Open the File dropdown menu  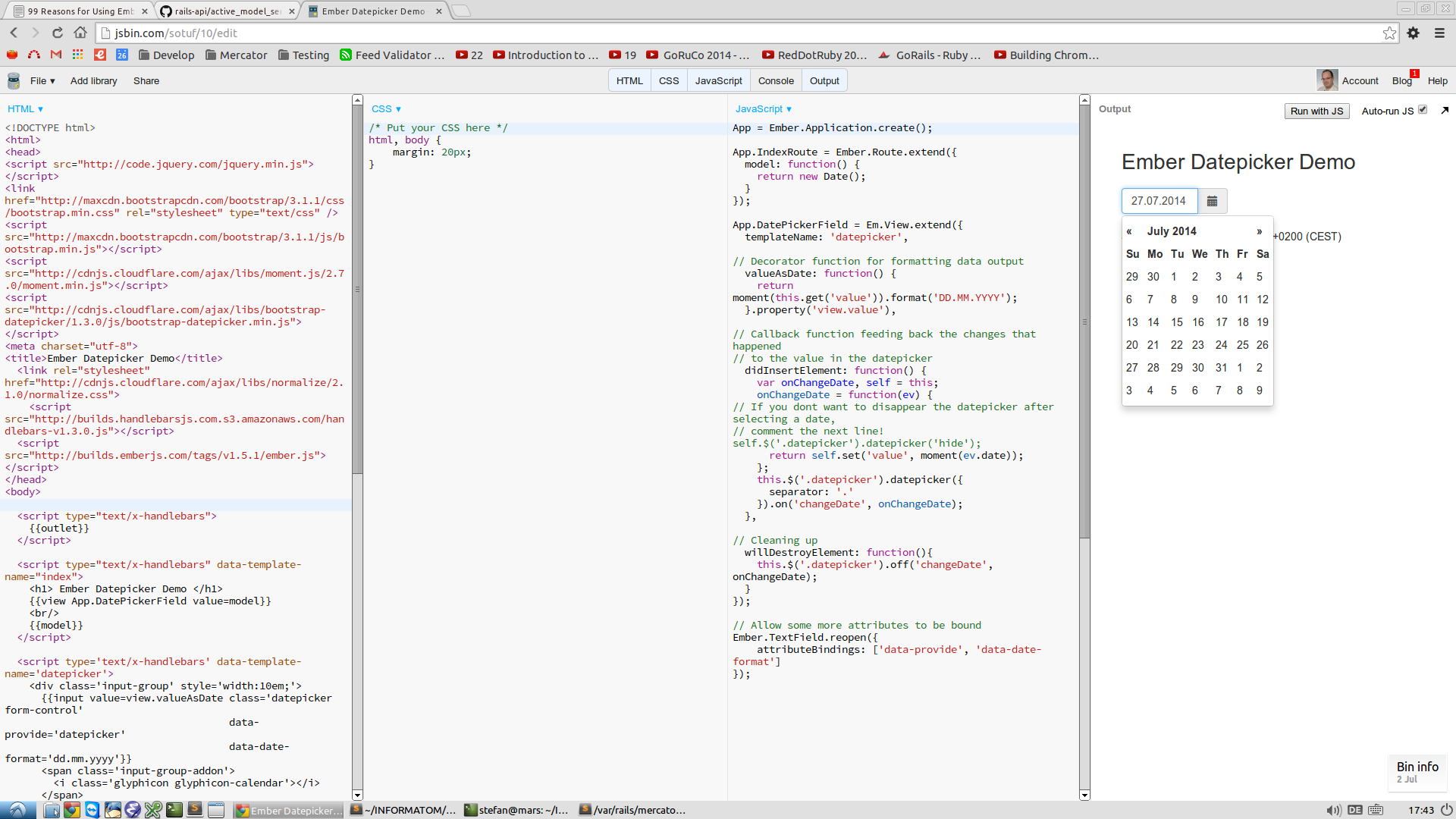tap(42, 80)
